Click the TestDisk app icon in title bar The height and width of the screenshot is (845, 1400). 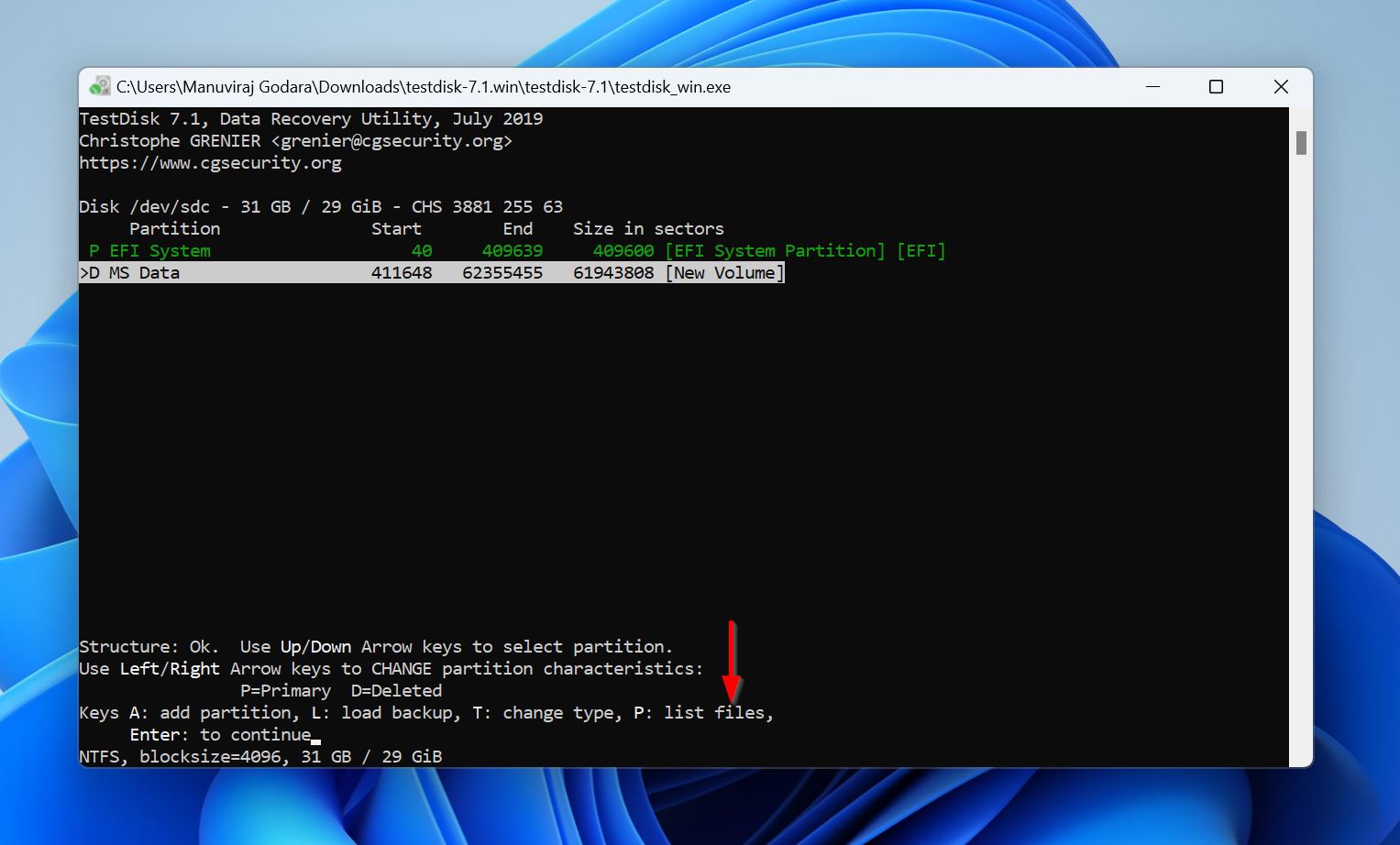pos(99,87)
